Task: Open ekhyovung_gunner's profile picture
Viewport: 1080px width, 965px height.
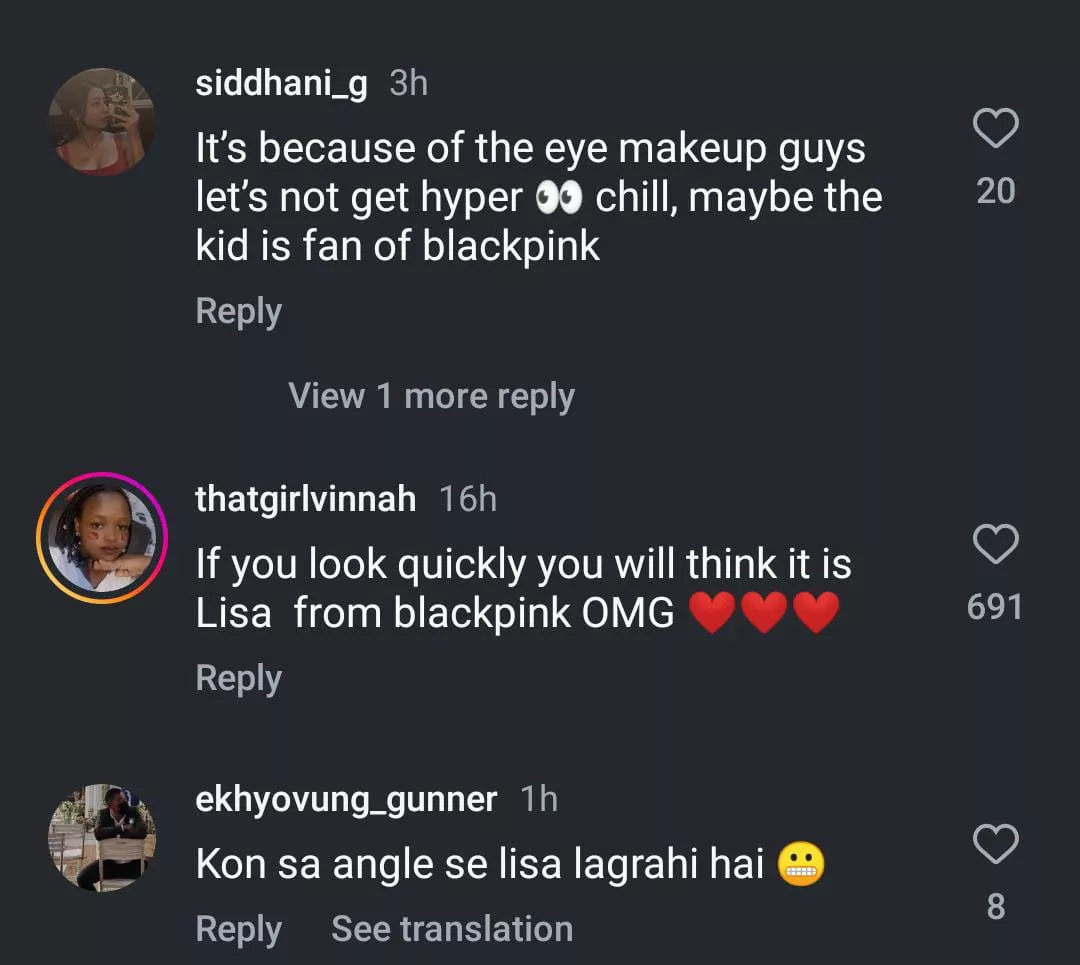Action: (101, 837)
